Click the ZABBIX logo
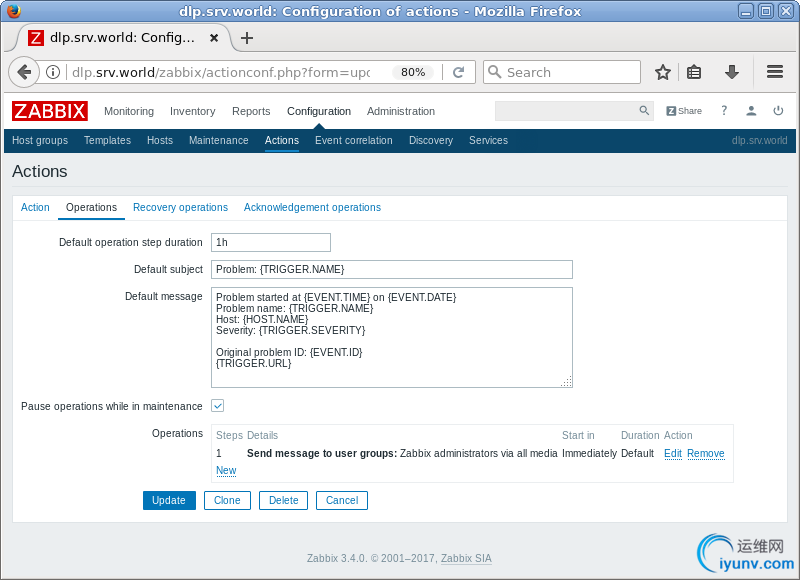The width and height of the screenshot is (800, 580). (x=49, y=111)
